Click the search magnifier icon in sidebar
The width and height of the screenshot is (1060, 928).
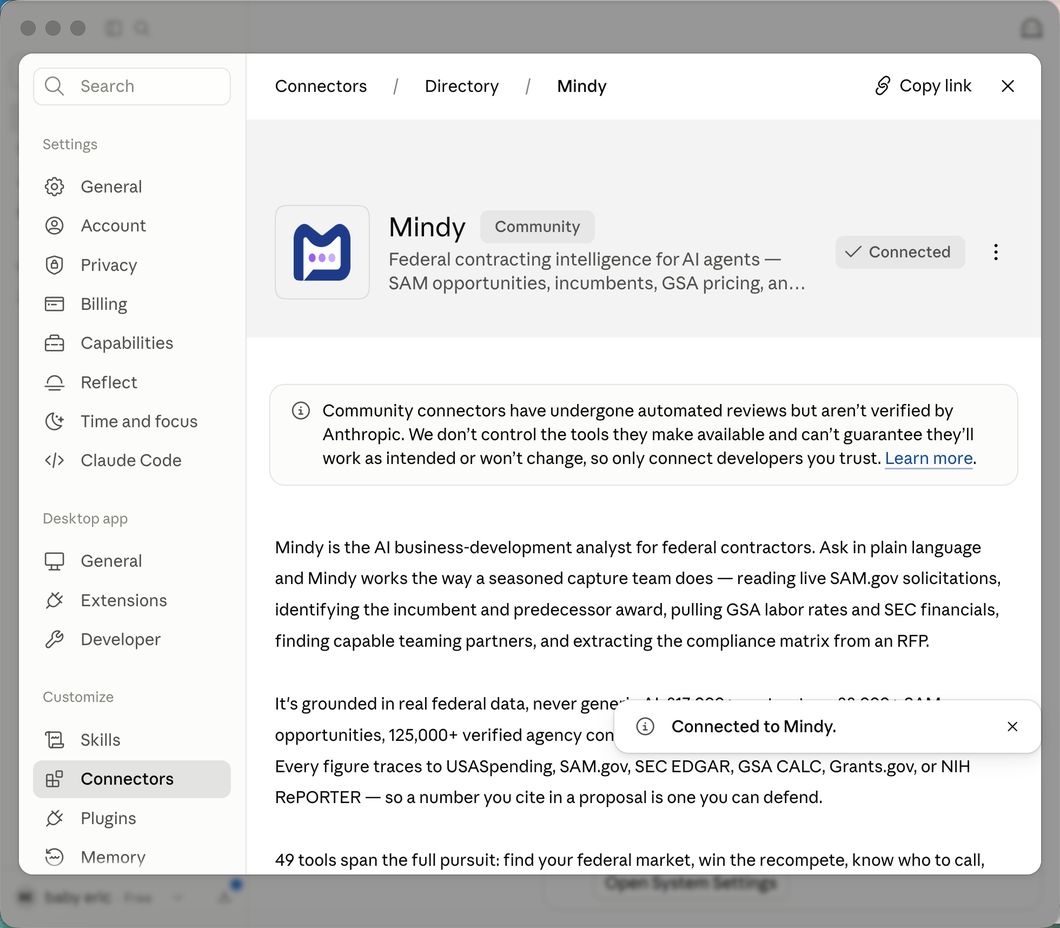point(54,86)
